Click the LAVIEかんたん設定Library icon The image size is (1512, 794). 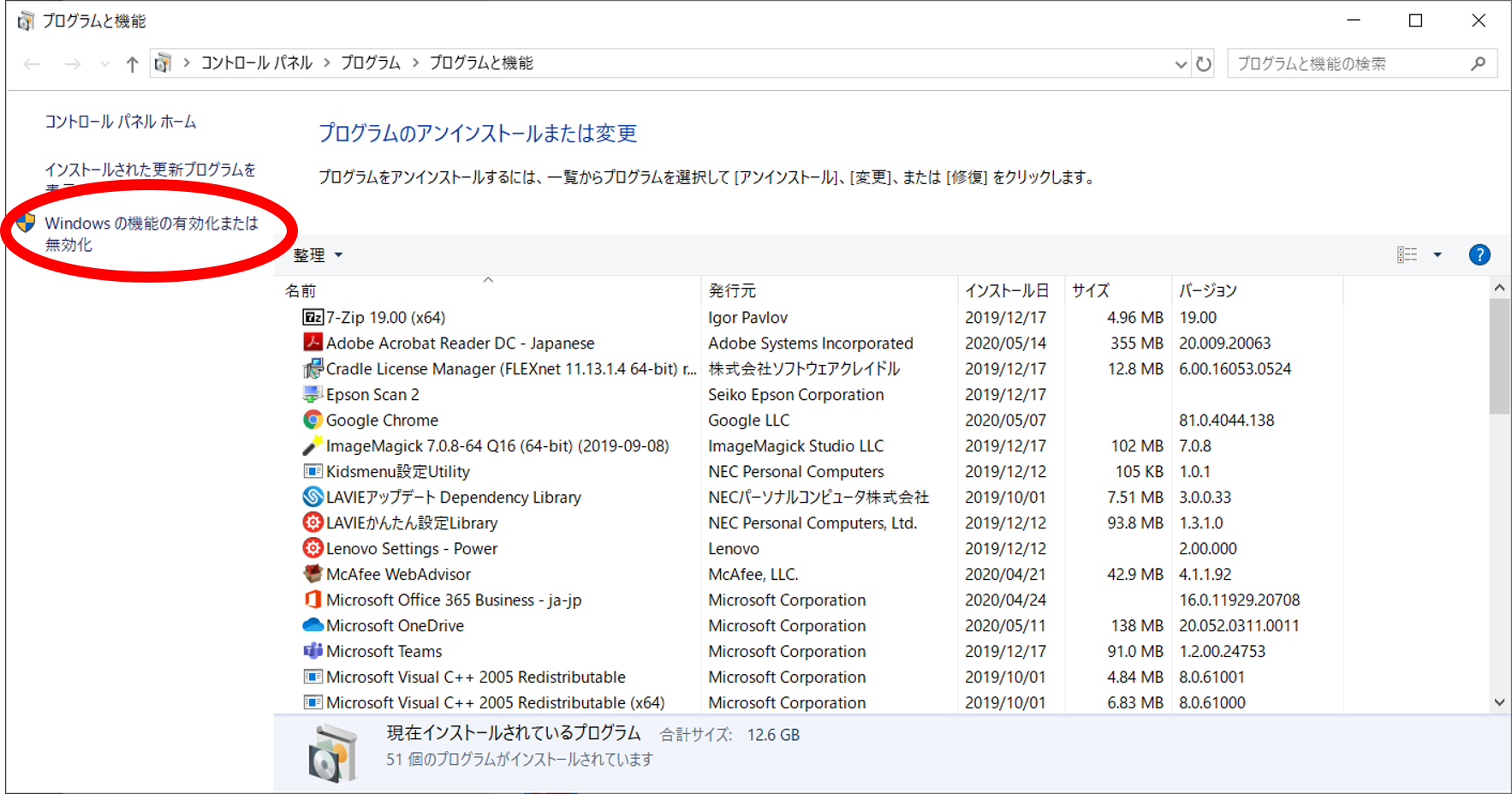(313, 522)
